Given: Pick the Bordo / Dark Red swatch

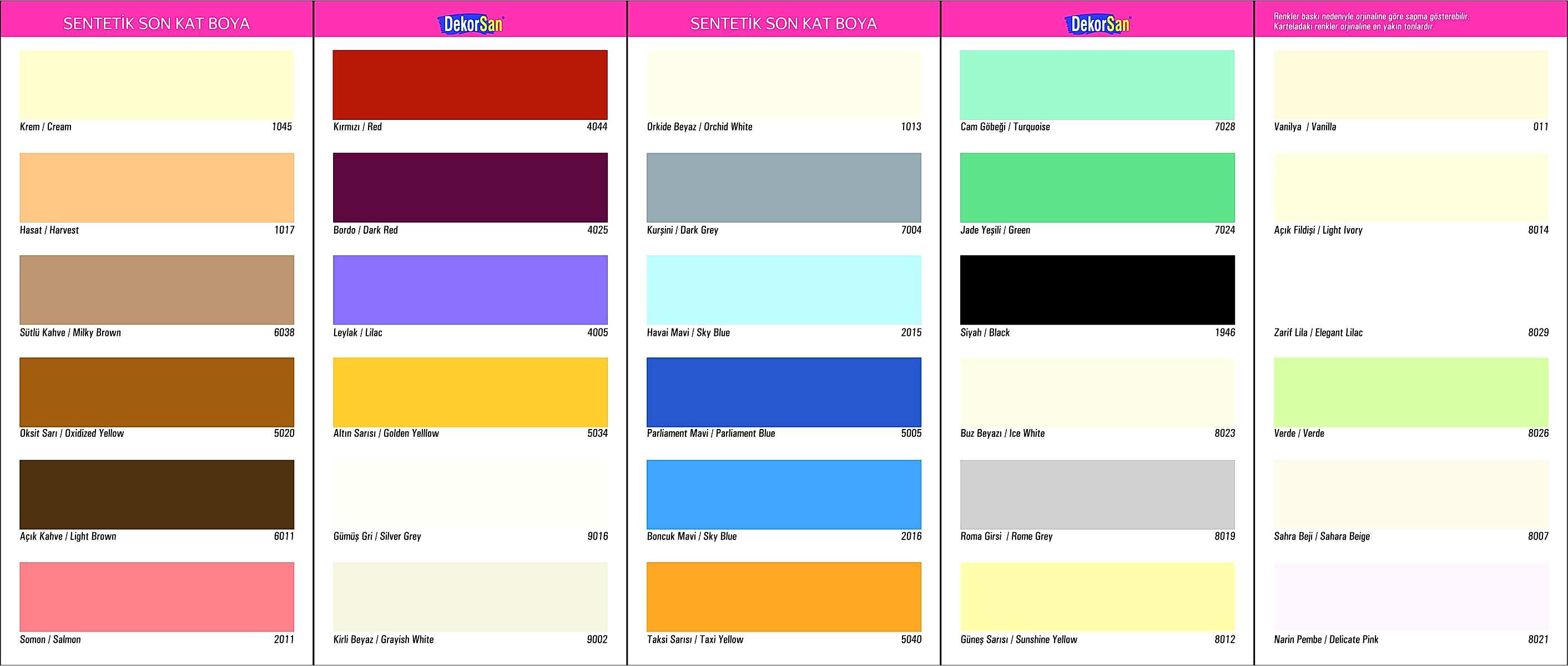Looking at the screenshot, I should [x=470, y=188].
